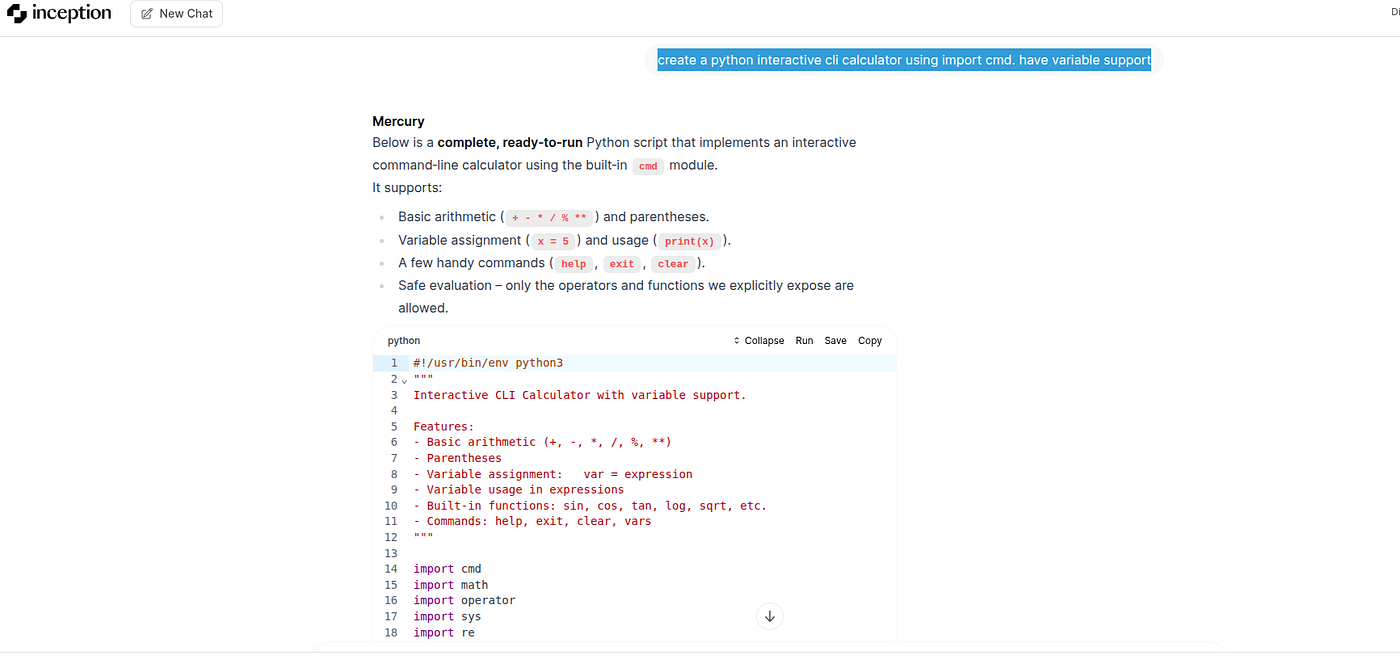1400x659 pixels.
Task: Click the 'It supports:' text
Action: (x=407, y=188)
